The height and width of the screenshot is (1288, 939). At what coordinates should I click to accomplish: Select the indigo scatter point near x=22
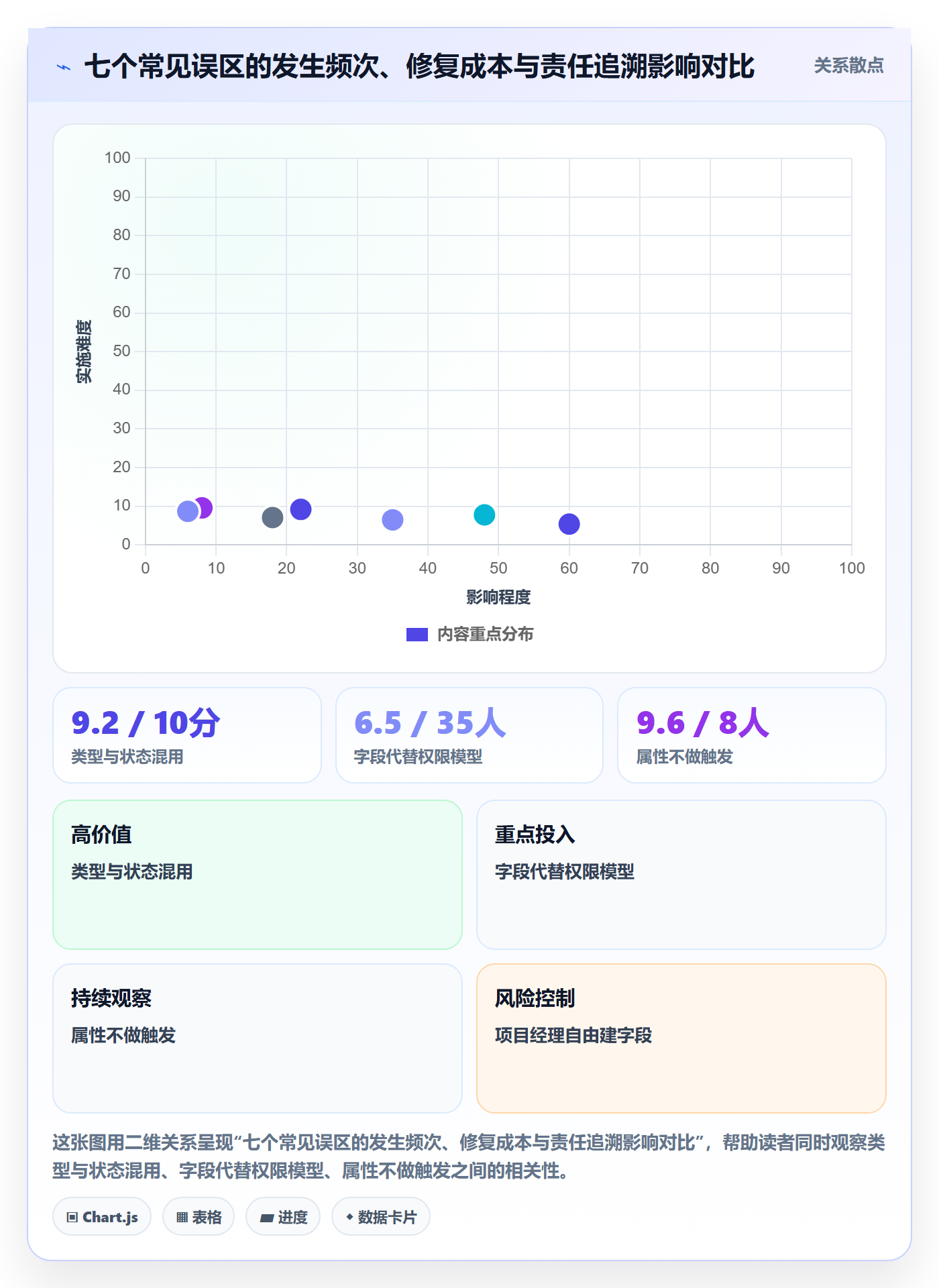click(x=300, y=509)
